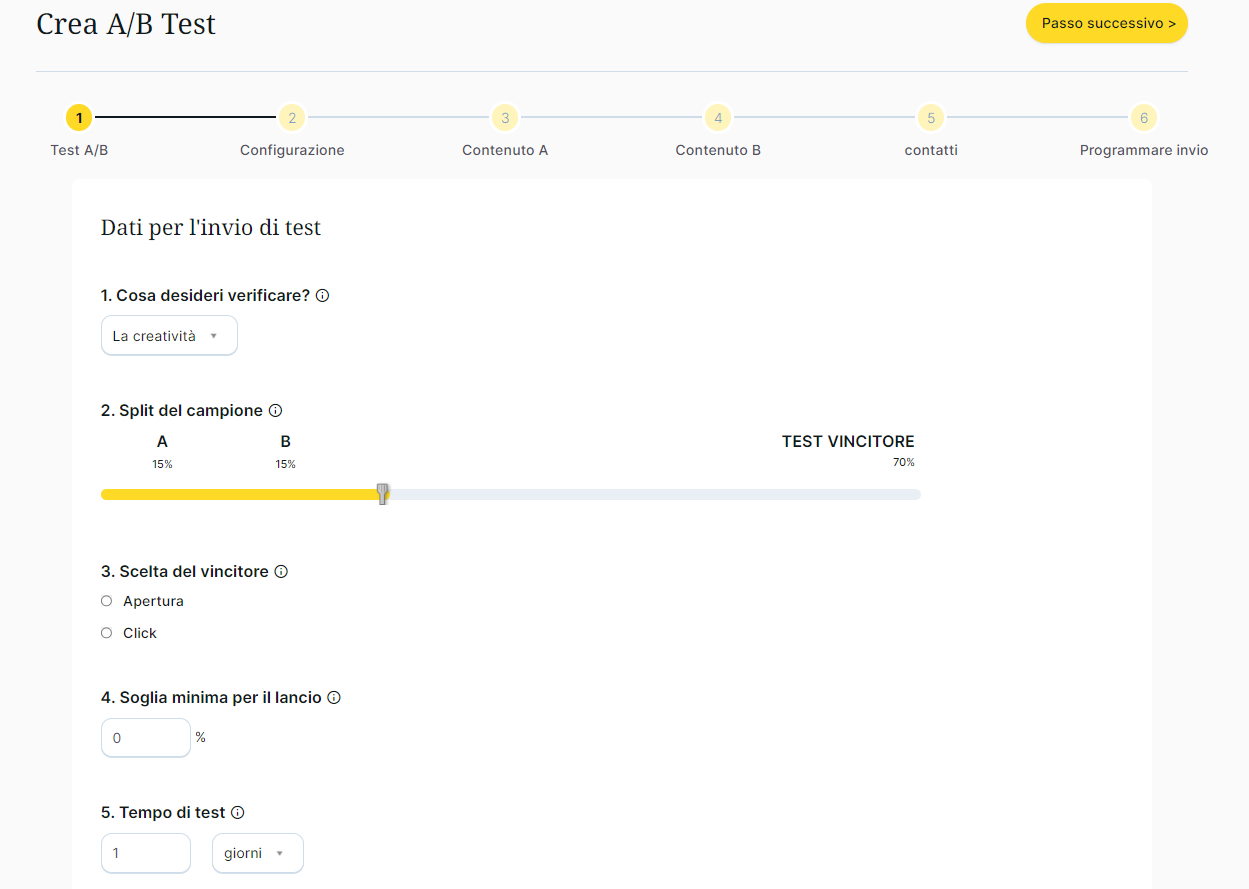Jump to step 3 Contenuto A
Image resolution: width=1249 pixels, height=889 pixels.
pyautogui.click(x=505, y=118)
